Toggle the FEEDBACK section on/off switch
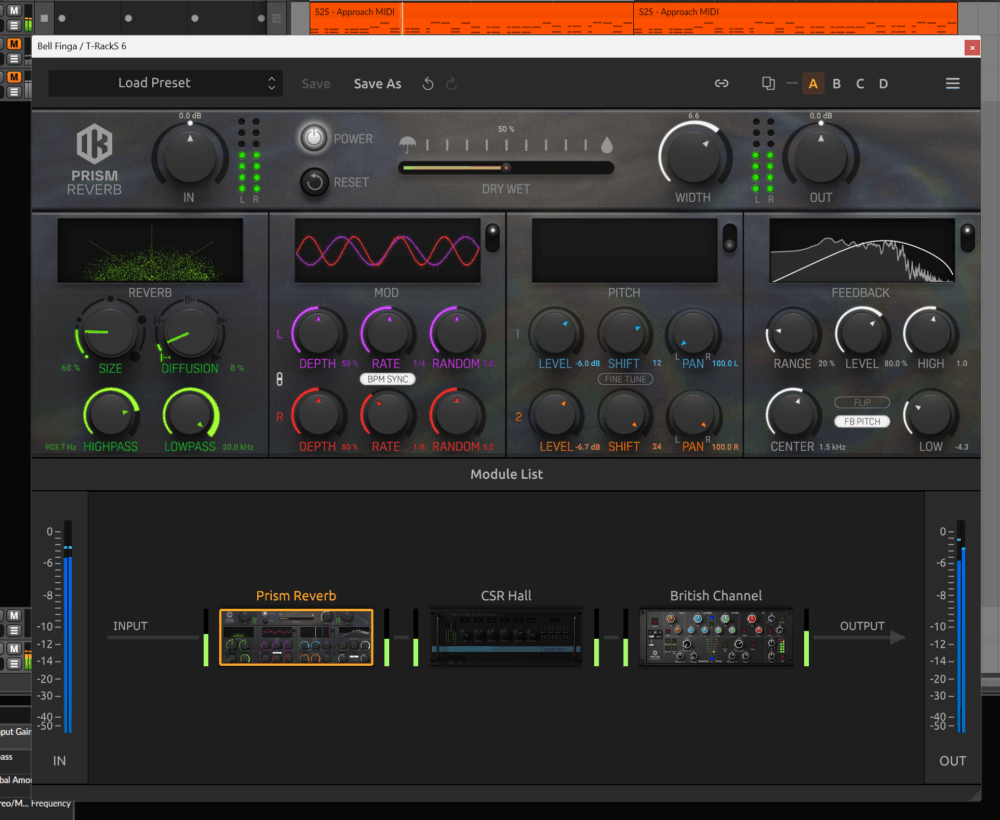Screen dimensions: 1000x820 (x=967, y=237)
